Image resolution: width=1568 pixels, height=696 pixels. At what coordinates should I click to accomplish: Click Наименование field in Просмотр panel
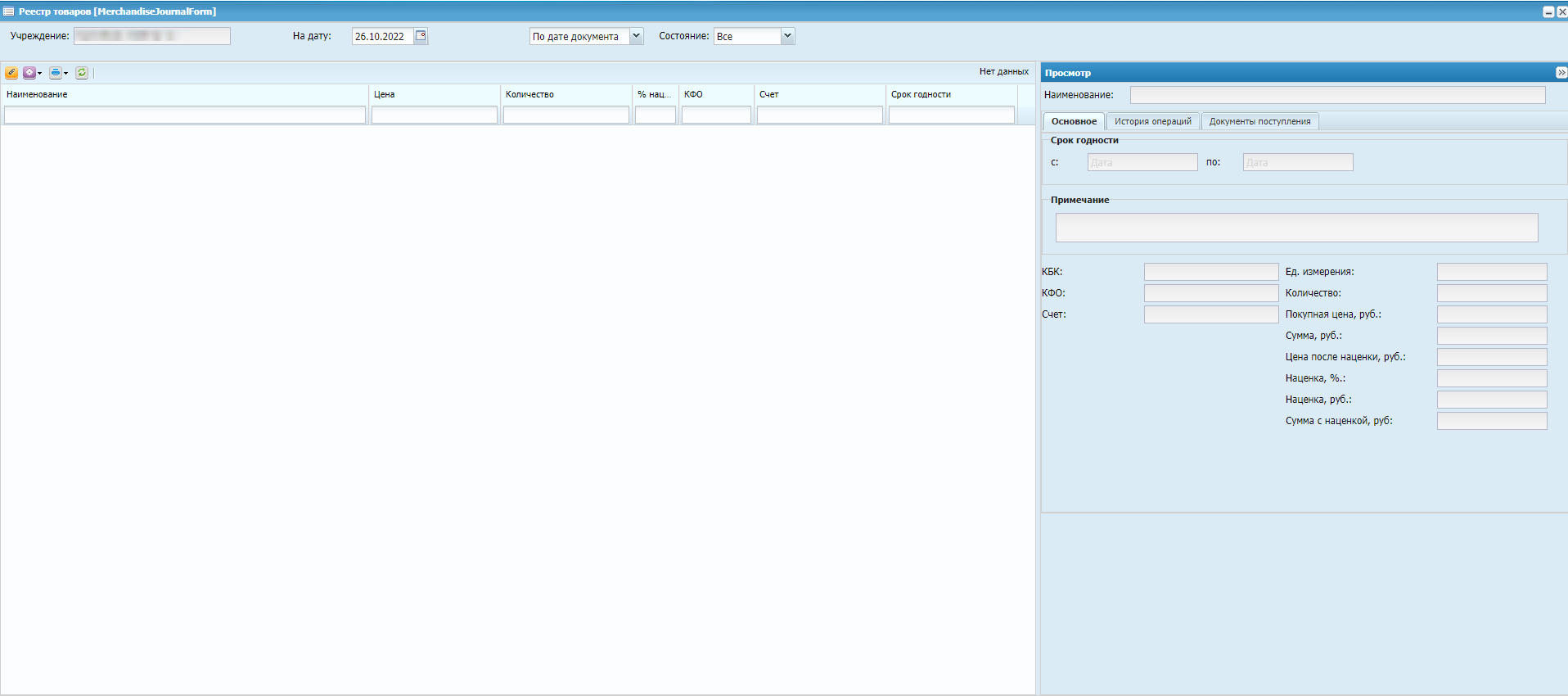(x=1337, y=95)
